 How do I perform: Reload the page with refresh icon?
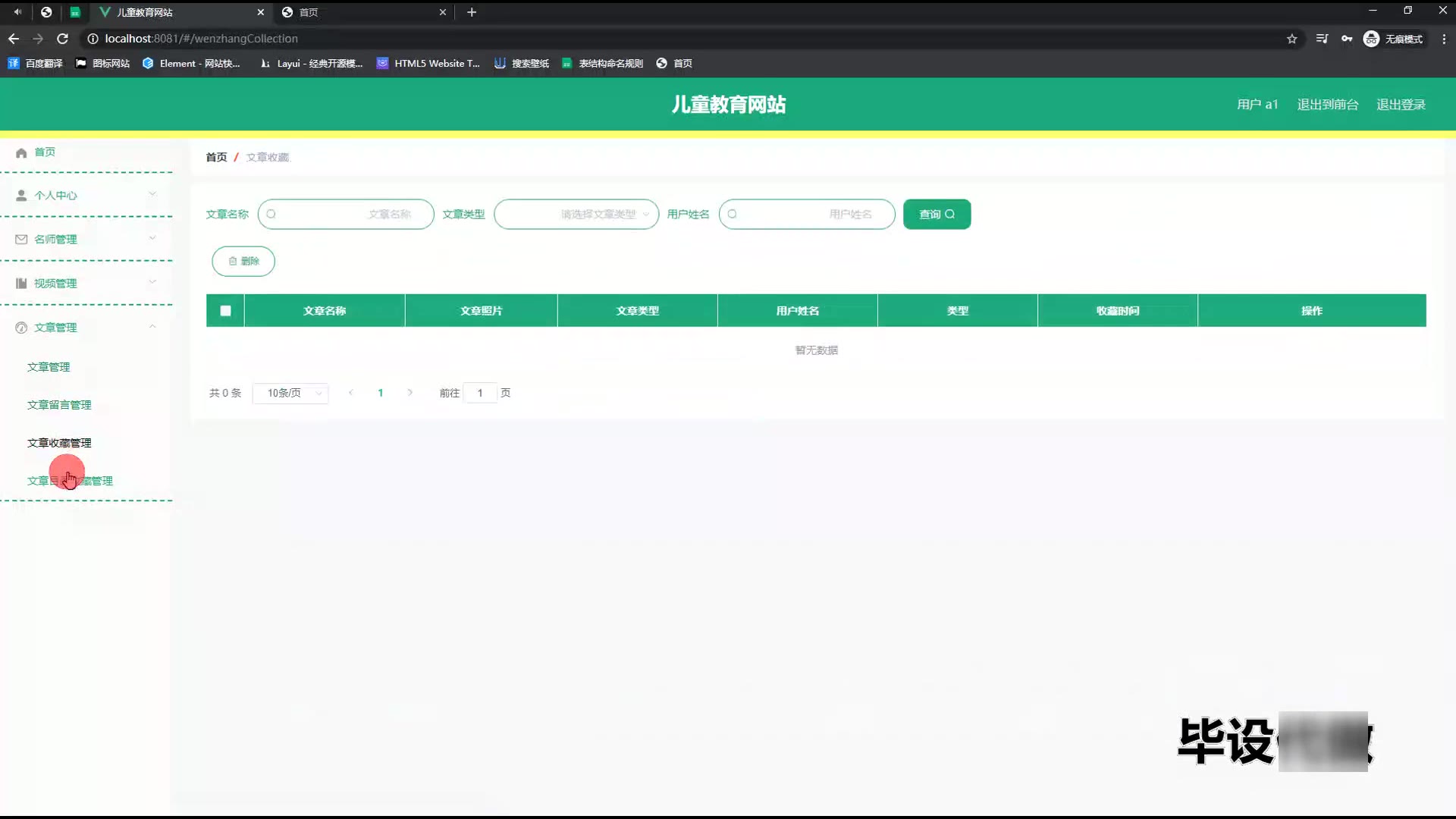click(63, 39)
